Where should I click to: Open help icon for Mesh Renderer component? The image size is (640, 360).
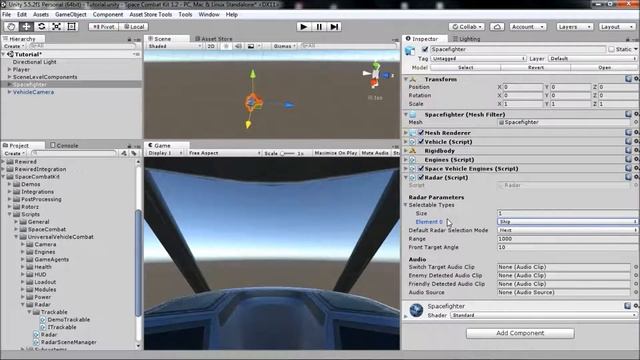click(628, 132)
